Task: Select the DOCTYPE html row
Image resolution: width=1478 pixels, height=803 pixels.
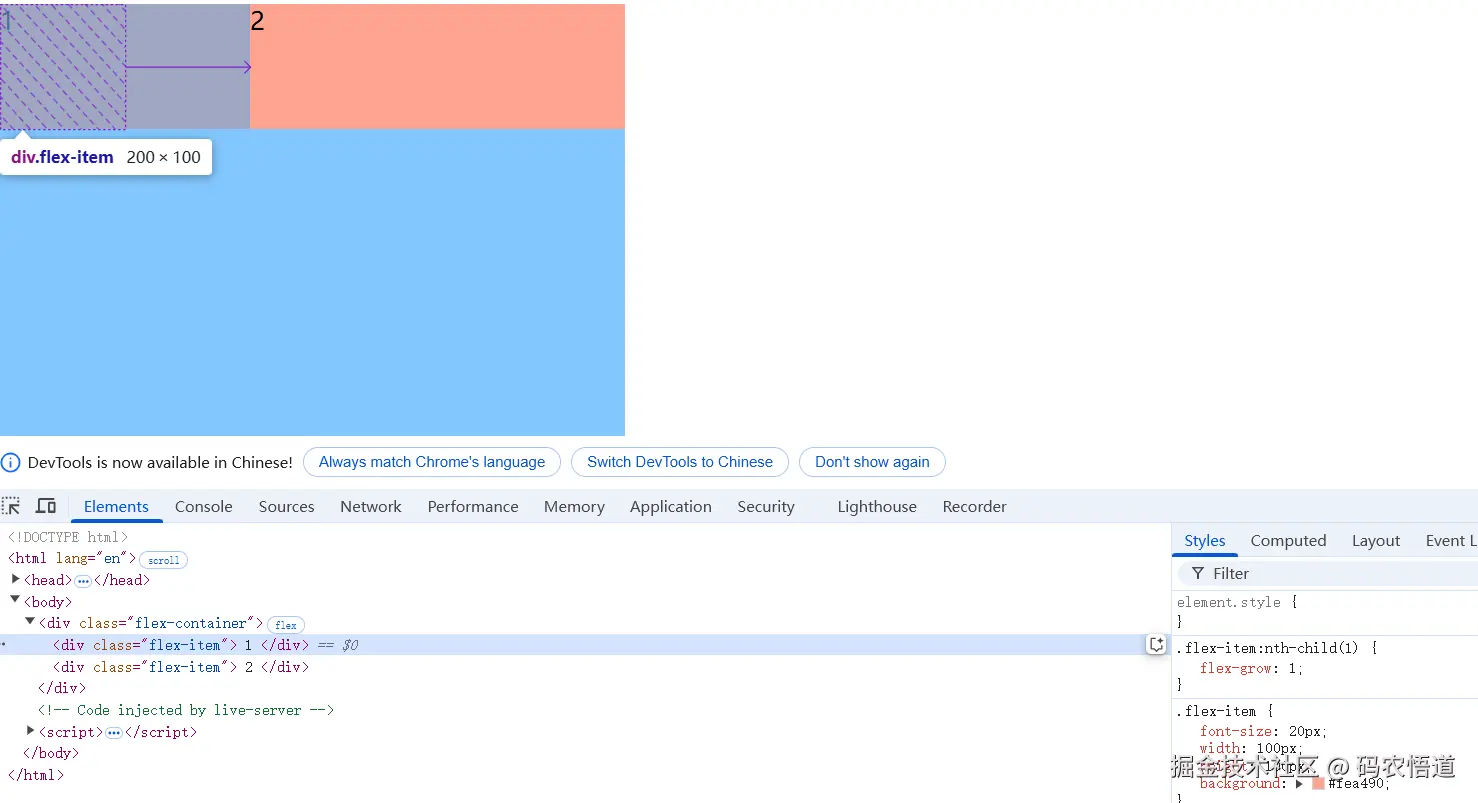Action: click(x=585, y=537)
